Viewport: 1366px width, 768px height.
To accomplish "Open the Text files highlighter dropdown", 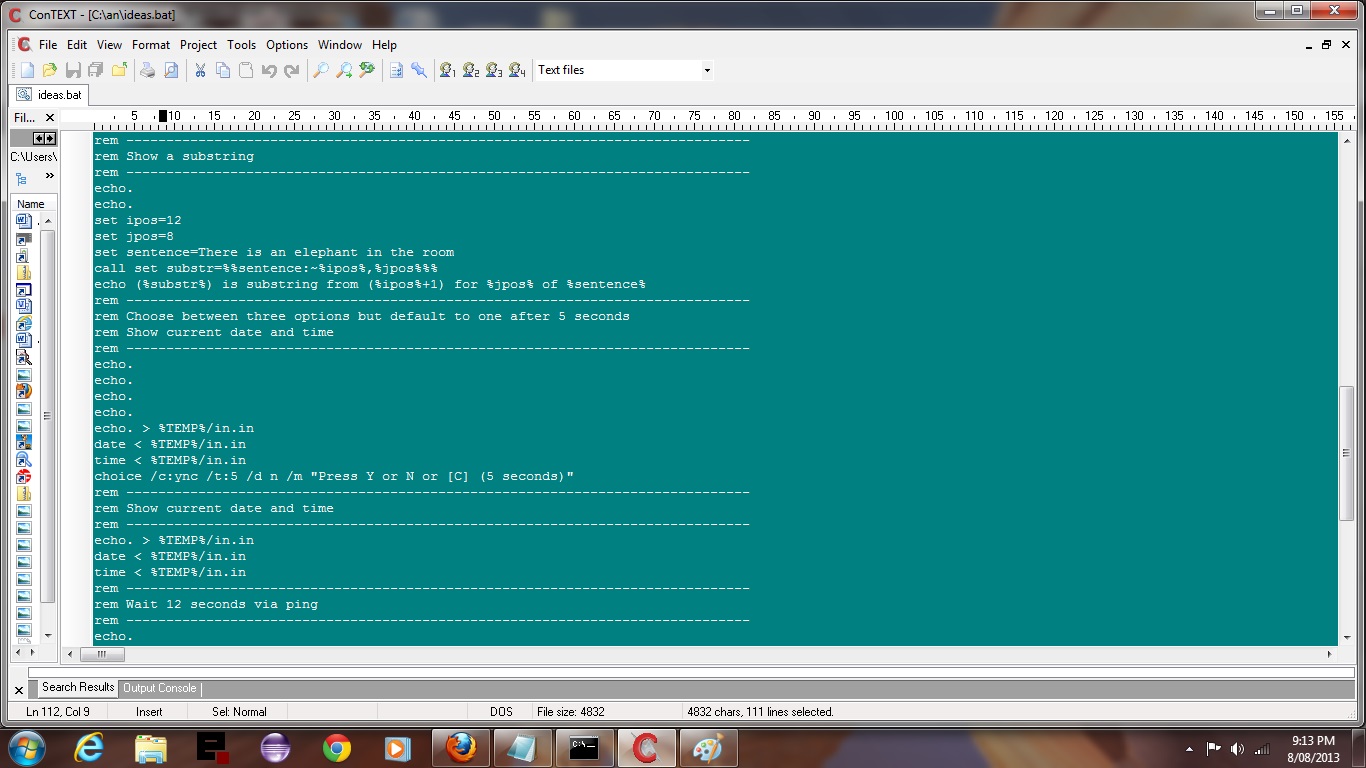I will [x=707, y=70].
